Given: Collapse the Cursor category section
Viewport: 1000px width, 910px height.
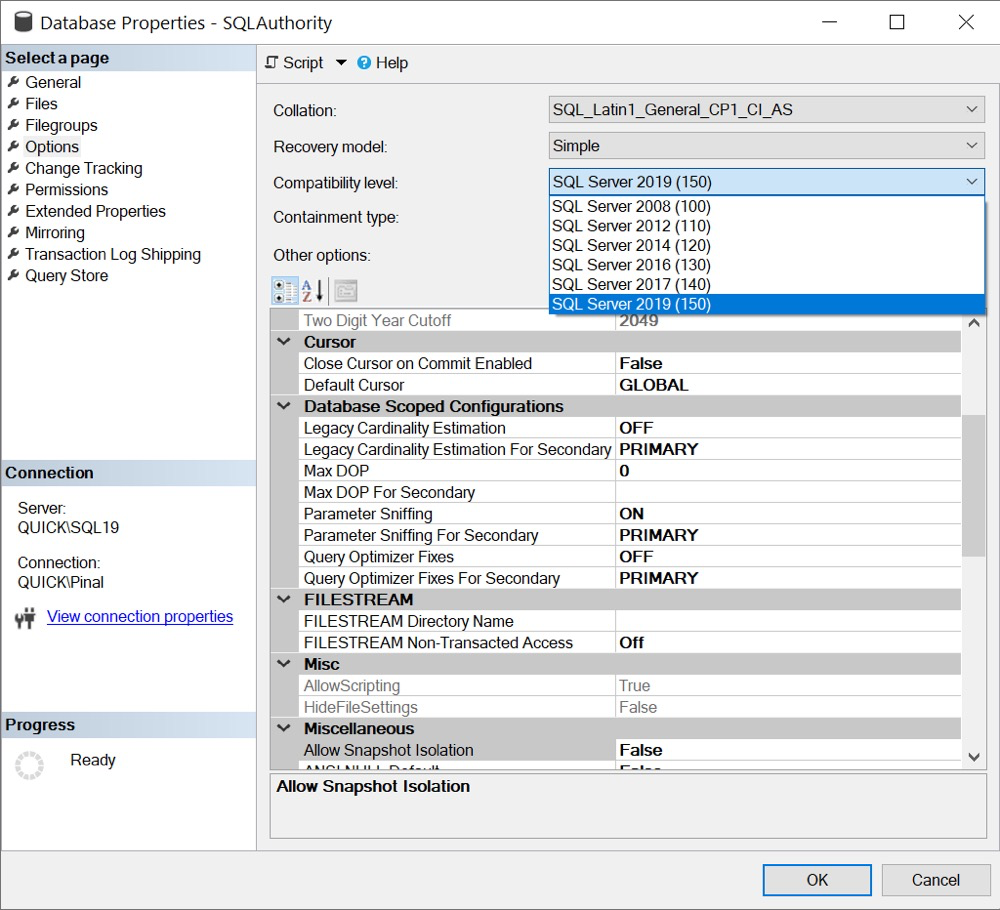Looking at the screenshot, I should (284, 342).
